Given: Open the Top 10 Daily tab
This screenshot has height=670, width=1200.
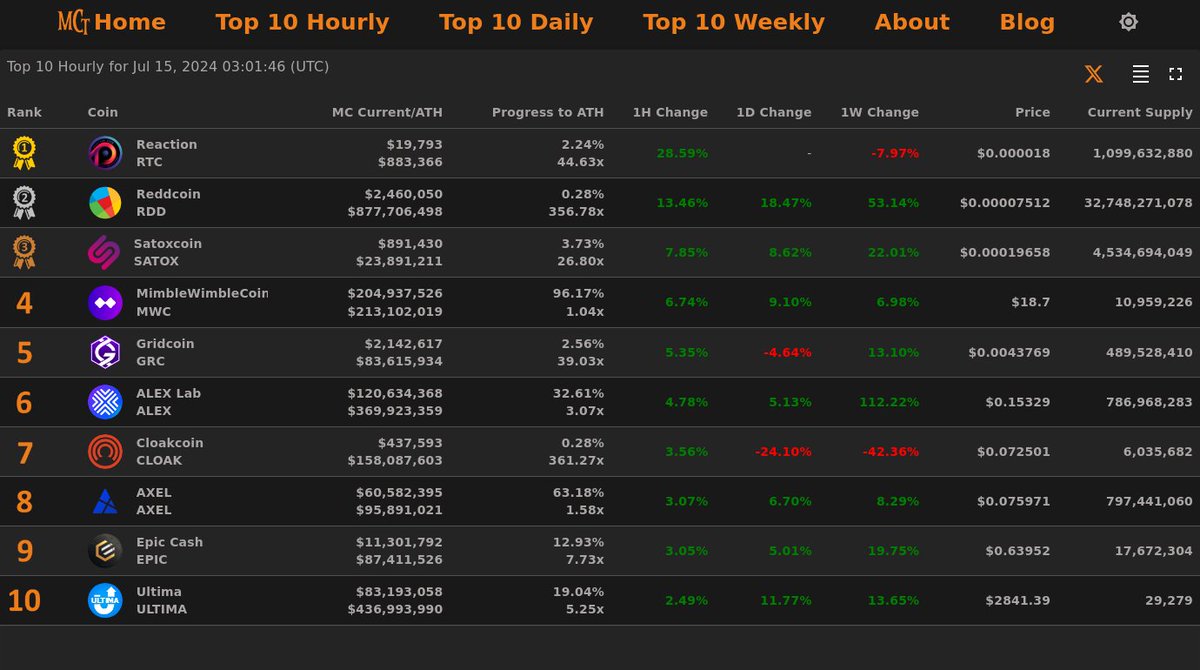Looking at the screenshot, I should click(516, 22).
